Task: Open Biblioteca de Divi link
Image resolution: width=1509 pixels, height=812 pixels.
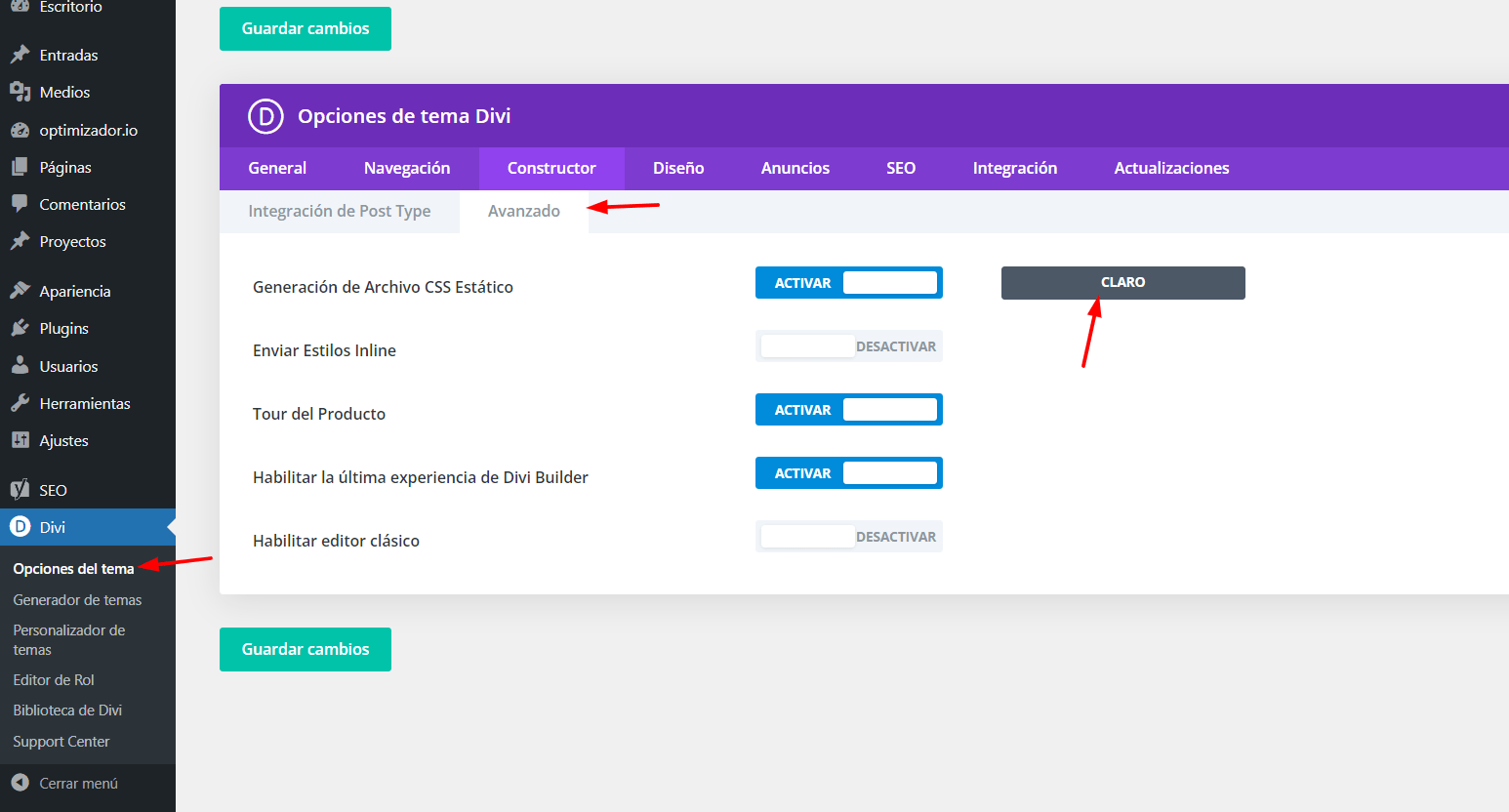Action: [x=67, y=710]
